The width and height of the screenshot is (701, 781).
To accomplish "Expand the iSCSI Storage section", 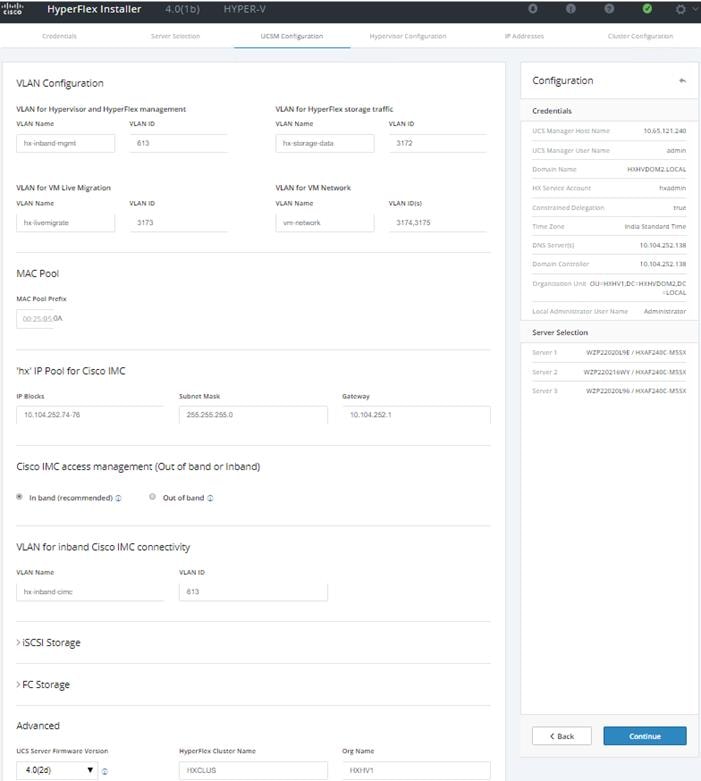I will [48, 643].
